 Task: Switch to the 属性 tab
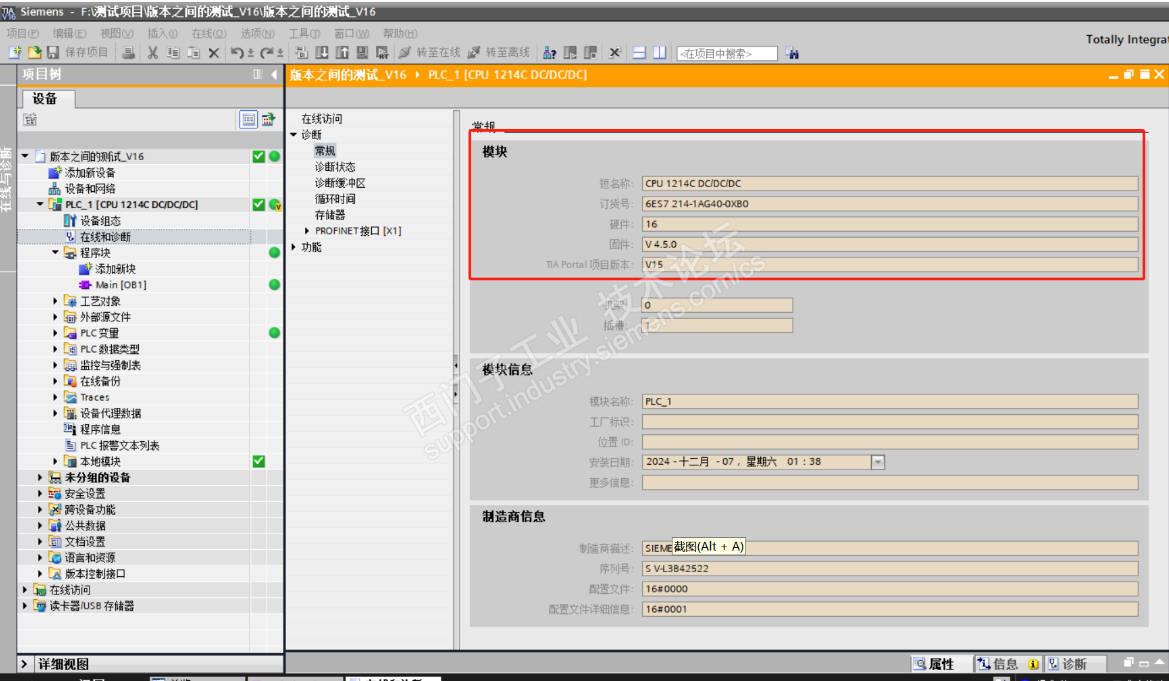[941, 664]
